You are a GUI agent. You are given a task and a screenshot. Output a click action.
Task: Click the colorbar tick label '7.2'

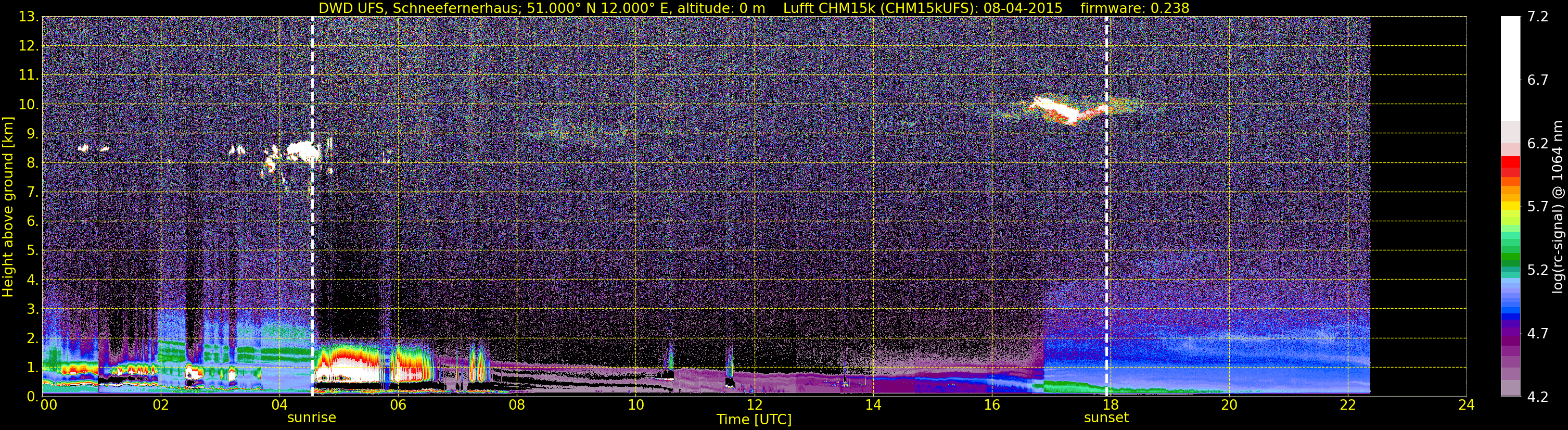pyautogui.click(x=1538, y=17)
